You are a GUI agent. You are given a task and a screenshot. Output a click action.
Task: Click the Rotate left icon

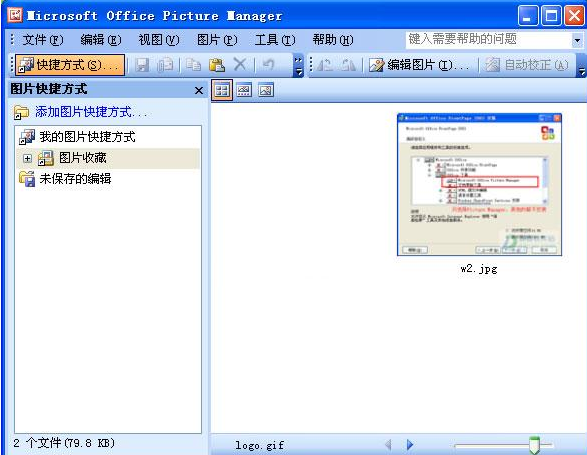pyautogui.click(x=324, y=65)
